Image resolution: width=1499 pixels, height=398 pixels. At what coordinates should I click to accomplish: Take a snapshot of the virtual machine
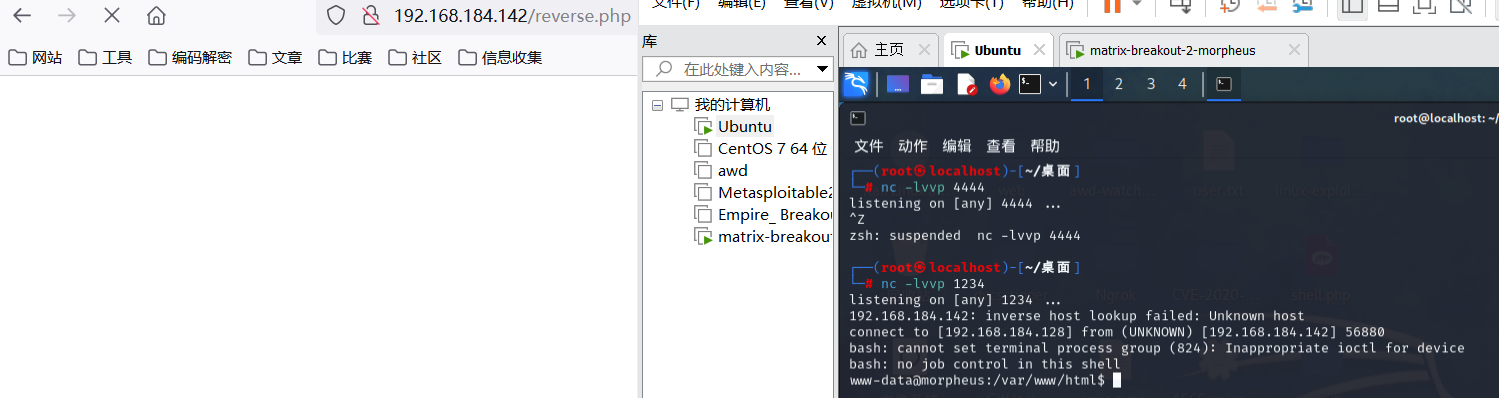(1230, 6)
